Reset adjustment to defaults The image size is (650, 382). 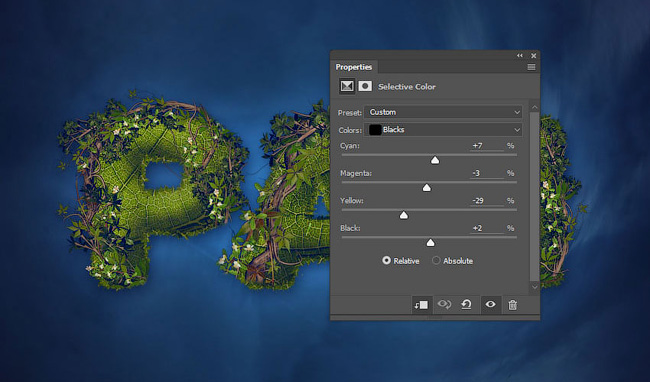pos(466,305)
